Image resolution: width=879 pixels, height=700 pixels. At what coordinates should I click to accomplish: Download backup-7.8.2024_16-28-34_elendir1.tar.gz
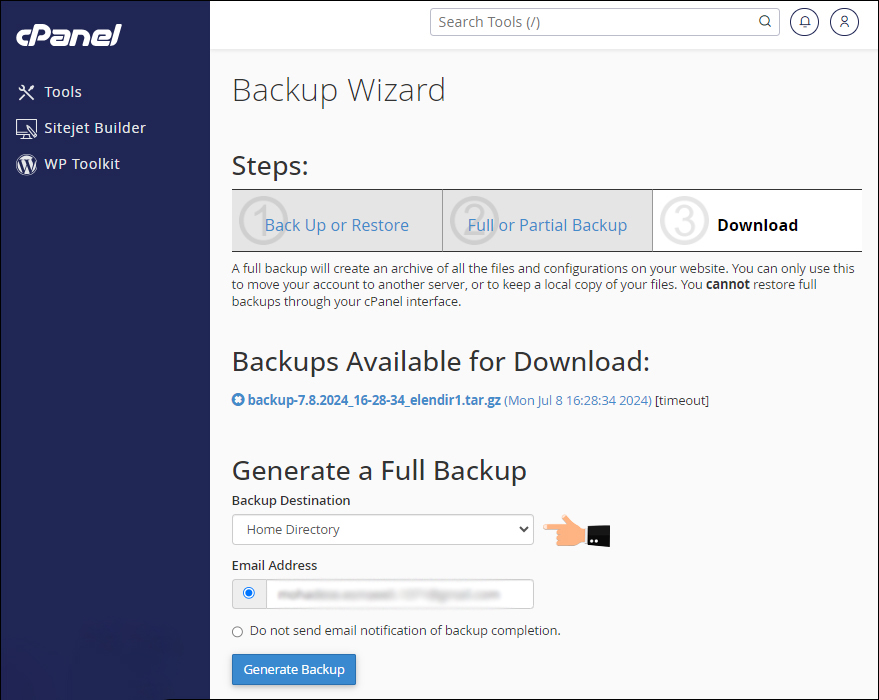[x=374, y=400]
